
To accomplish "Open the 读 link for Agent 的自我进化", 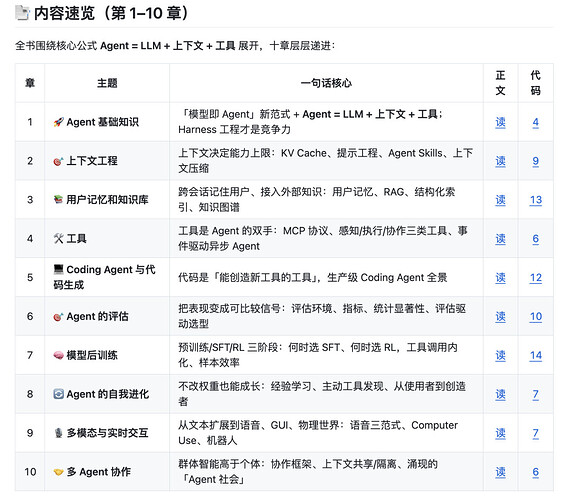I will (500, 394).
